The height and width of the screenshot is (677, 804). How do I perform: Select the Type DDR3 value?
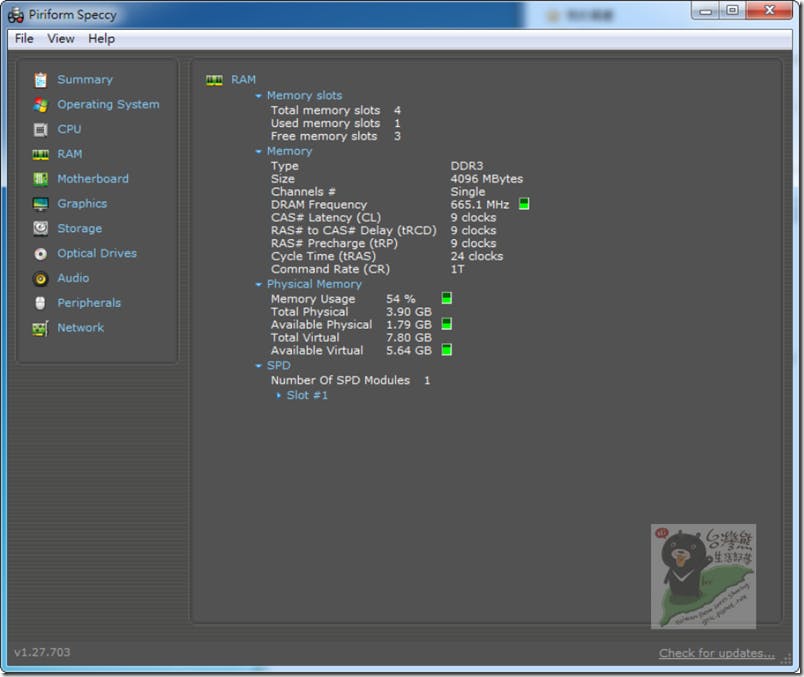(467, 166)
